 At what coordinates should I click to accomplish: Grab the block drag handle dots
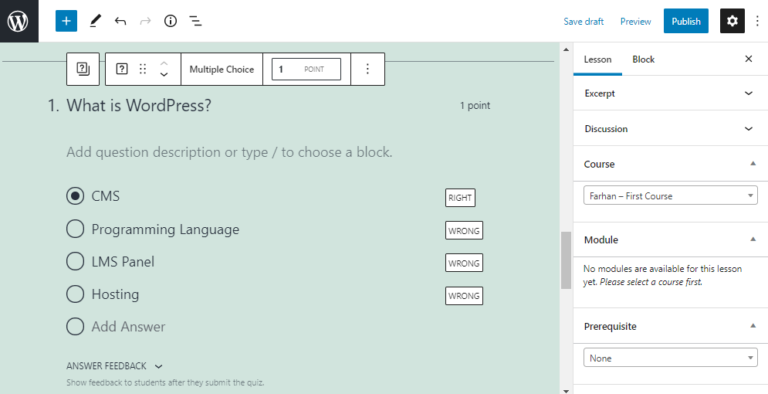coord(143,69)
